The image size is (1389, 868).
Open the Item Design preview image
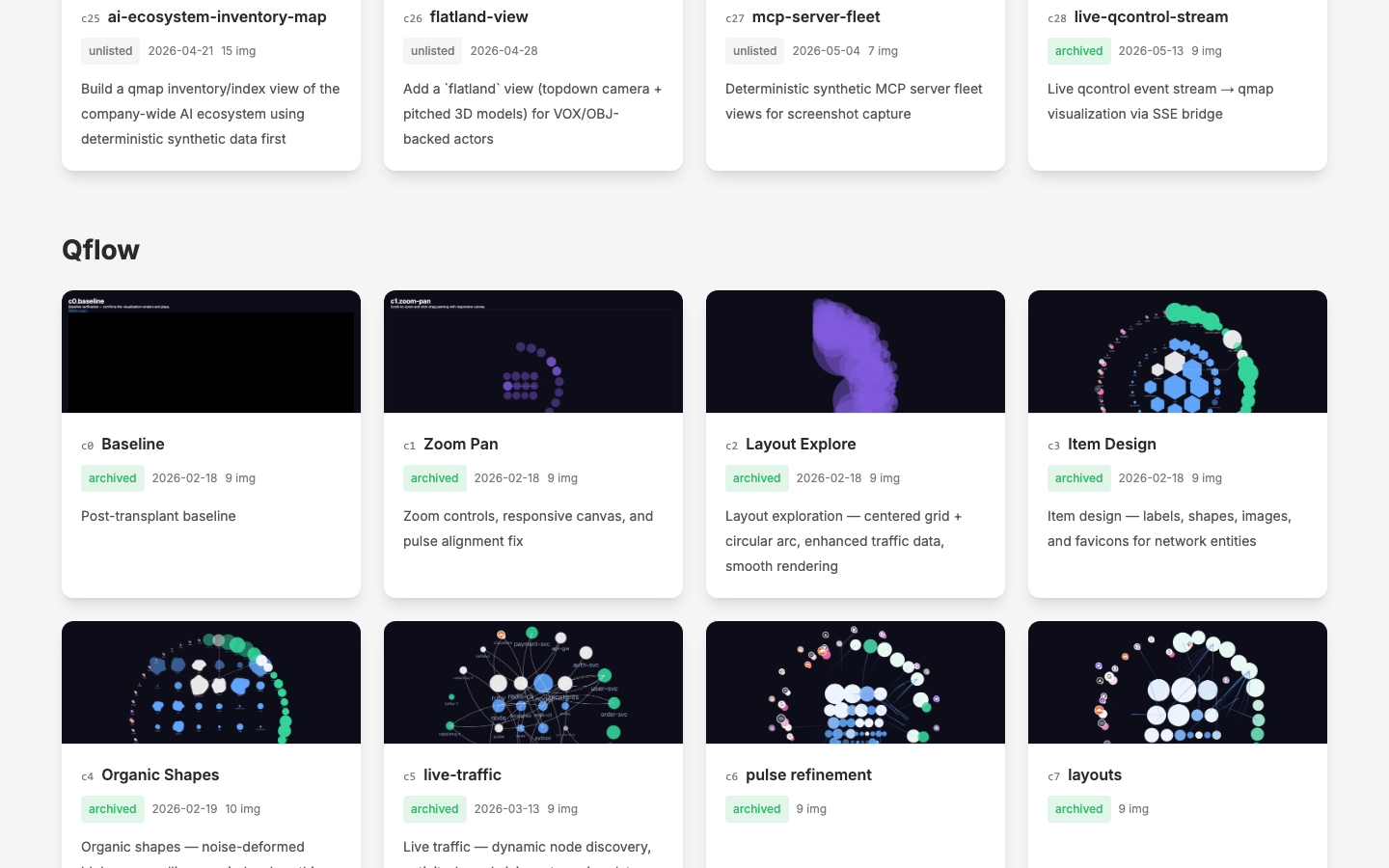(x=1178, y=351)
